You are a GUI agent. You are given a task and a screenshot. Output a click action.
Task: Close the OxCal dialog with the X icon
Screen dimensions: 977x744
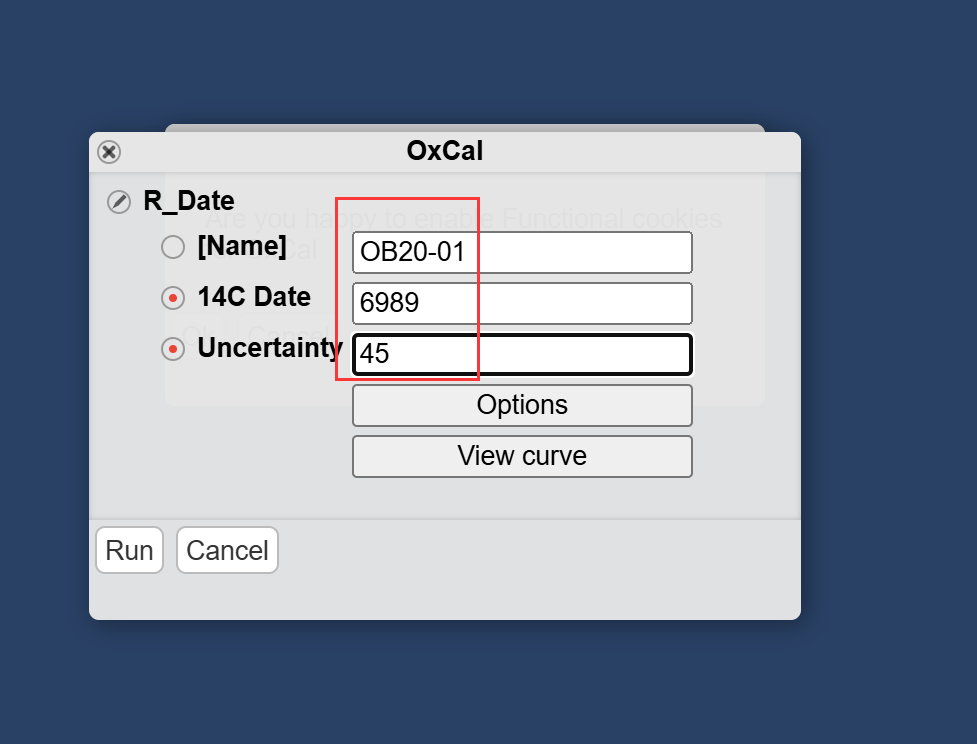pos(109,152)
